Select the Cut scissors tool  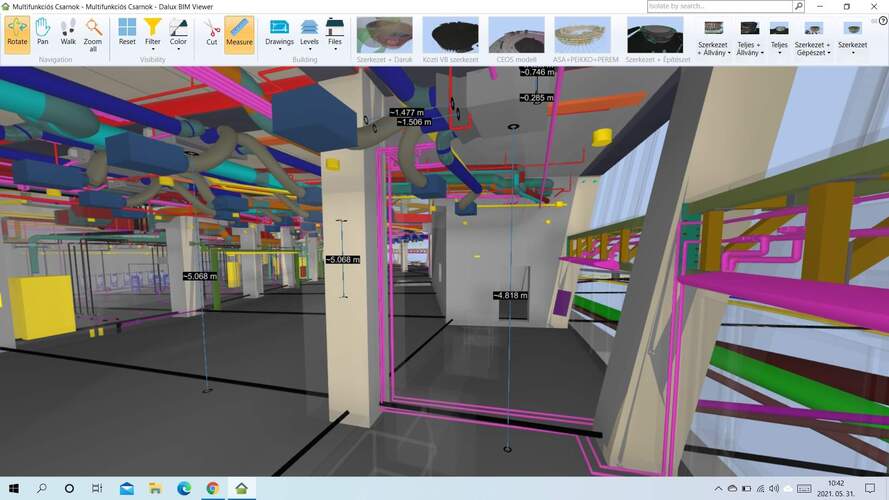212,33
